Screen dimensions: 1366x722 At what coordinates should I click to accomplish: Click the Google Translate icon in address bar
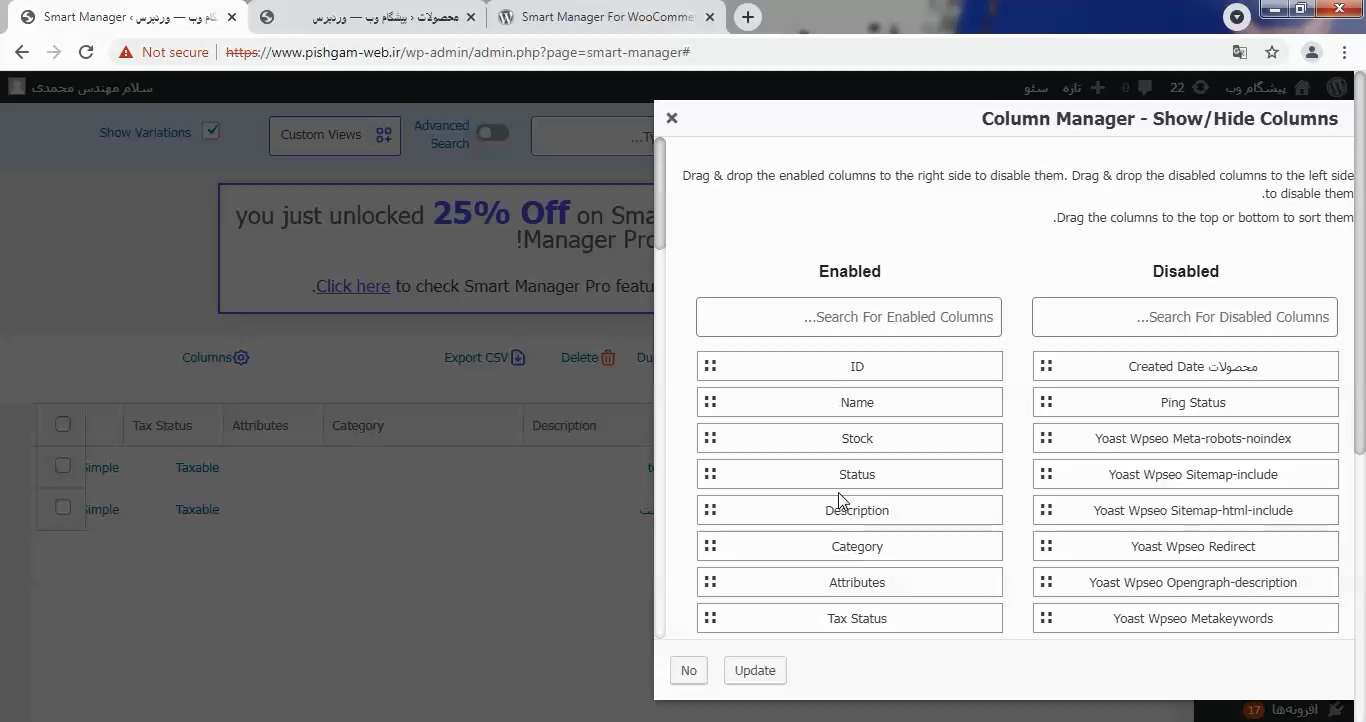coord(1240,52)
